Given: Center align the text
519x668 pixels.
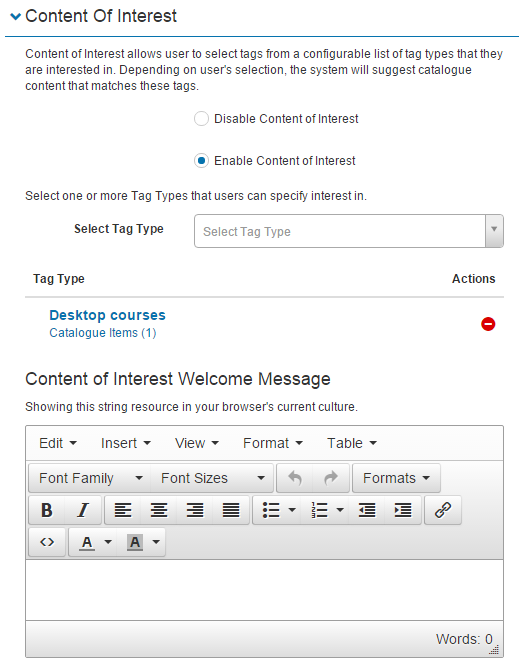Looking at the screenshot, I should [159, 510].
